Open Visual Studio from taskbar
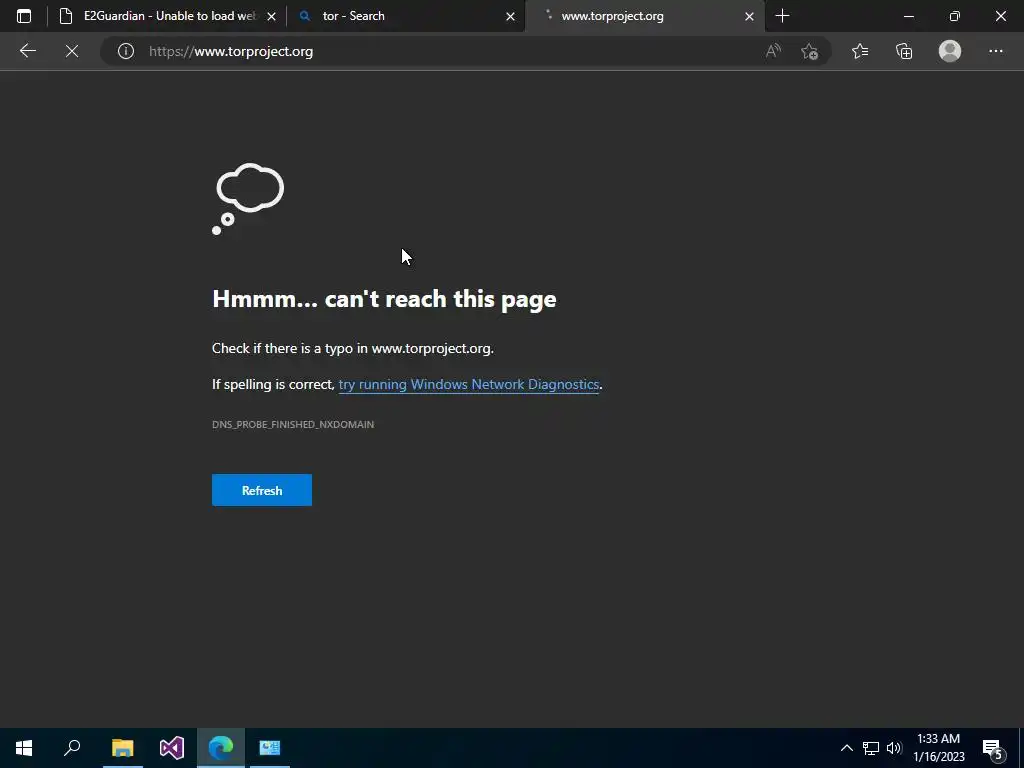 172,748
